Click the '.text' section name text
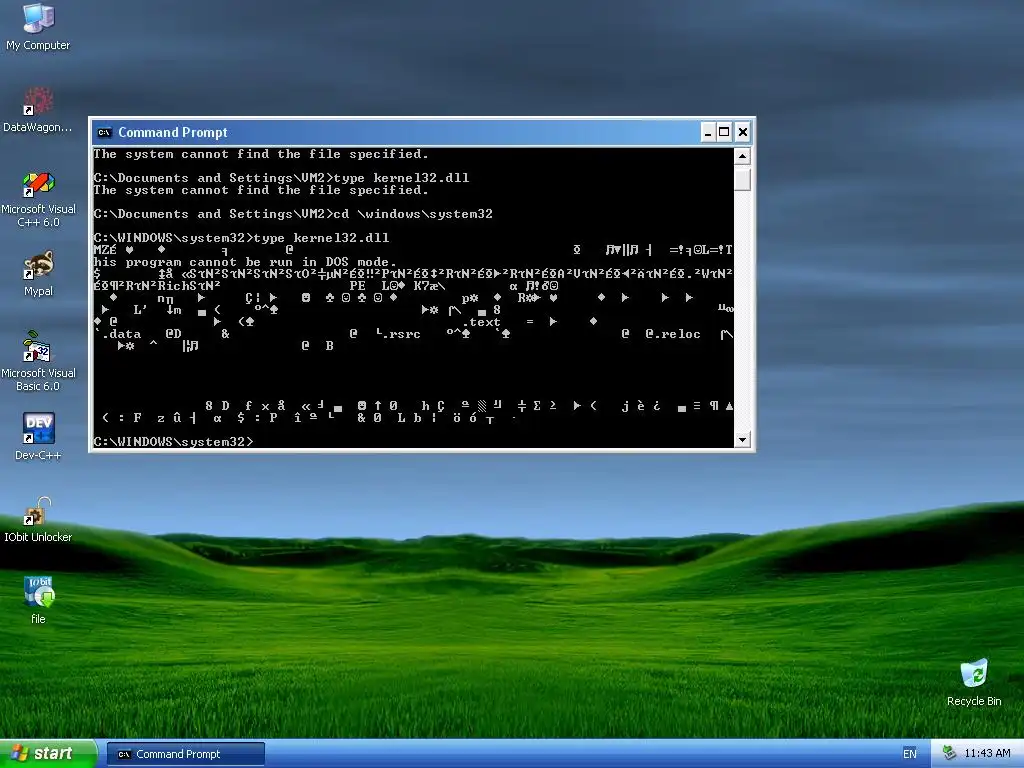The height and width of the screenshot is (768, 1024). 481,322
